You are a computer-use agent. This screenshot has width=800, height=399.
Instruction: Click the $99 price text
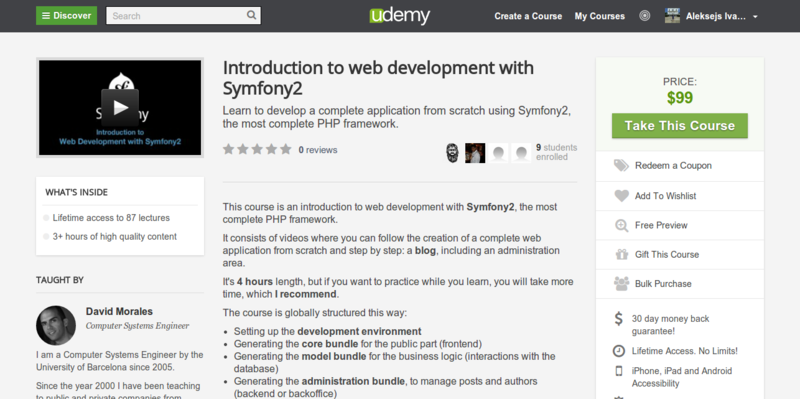click(680, 97)
